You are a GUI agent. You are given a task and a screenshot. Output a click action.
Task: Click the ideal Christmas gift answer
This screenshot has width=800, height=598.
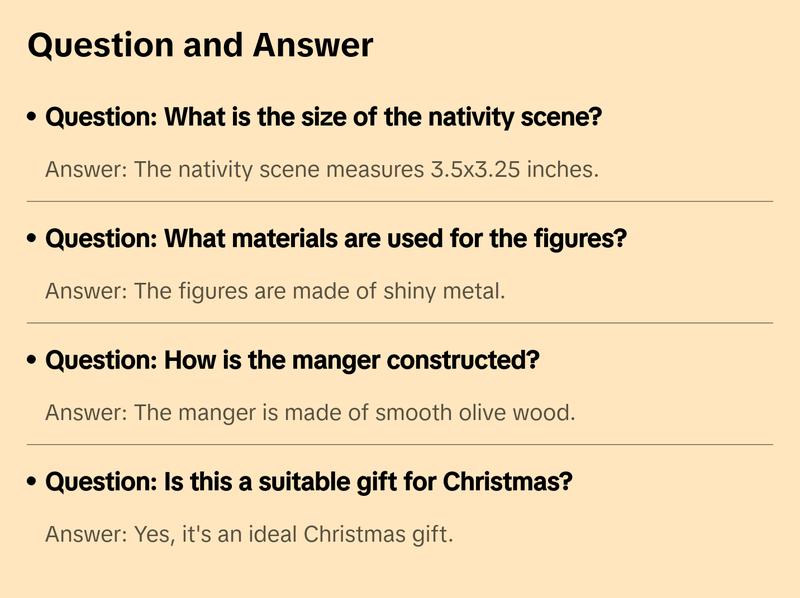tap(249, 534)
